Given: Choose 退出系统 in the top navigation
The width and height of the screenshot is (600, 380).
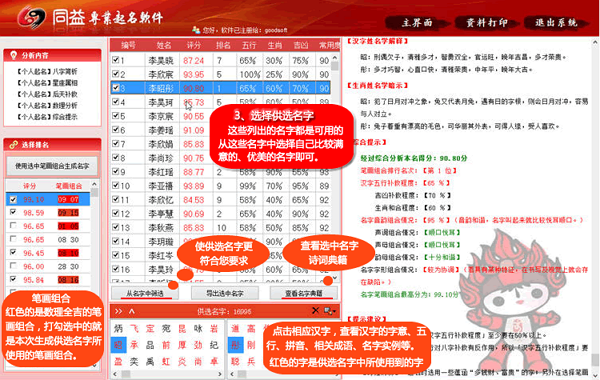Looking at the screenshot, I should point(556,23).
